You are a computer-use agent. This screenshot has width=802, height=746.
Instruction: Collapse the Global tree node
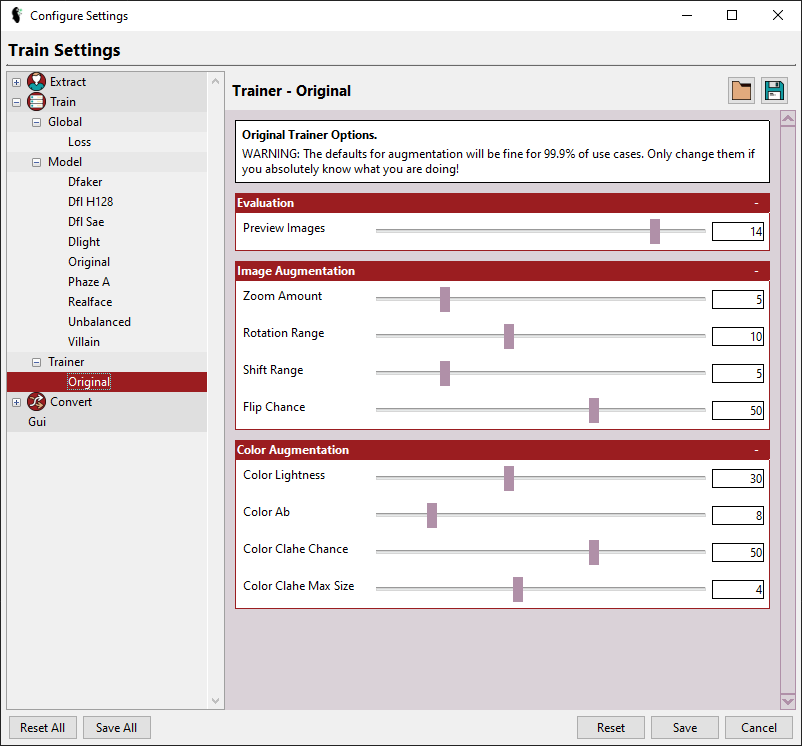click(37, 122)
